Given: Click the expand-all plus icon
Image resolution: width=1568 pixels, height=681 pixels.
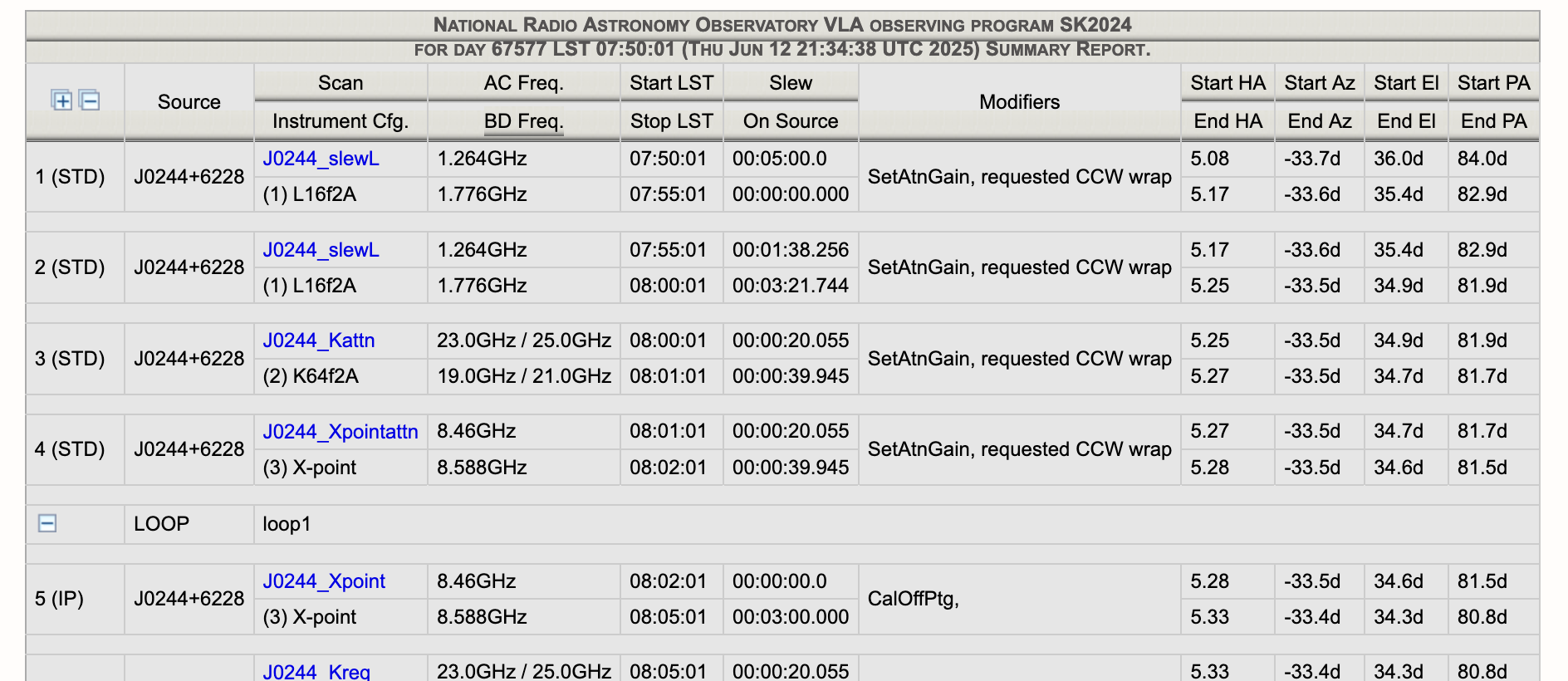Looking at the screenshot, I should [x=62, y=100].
